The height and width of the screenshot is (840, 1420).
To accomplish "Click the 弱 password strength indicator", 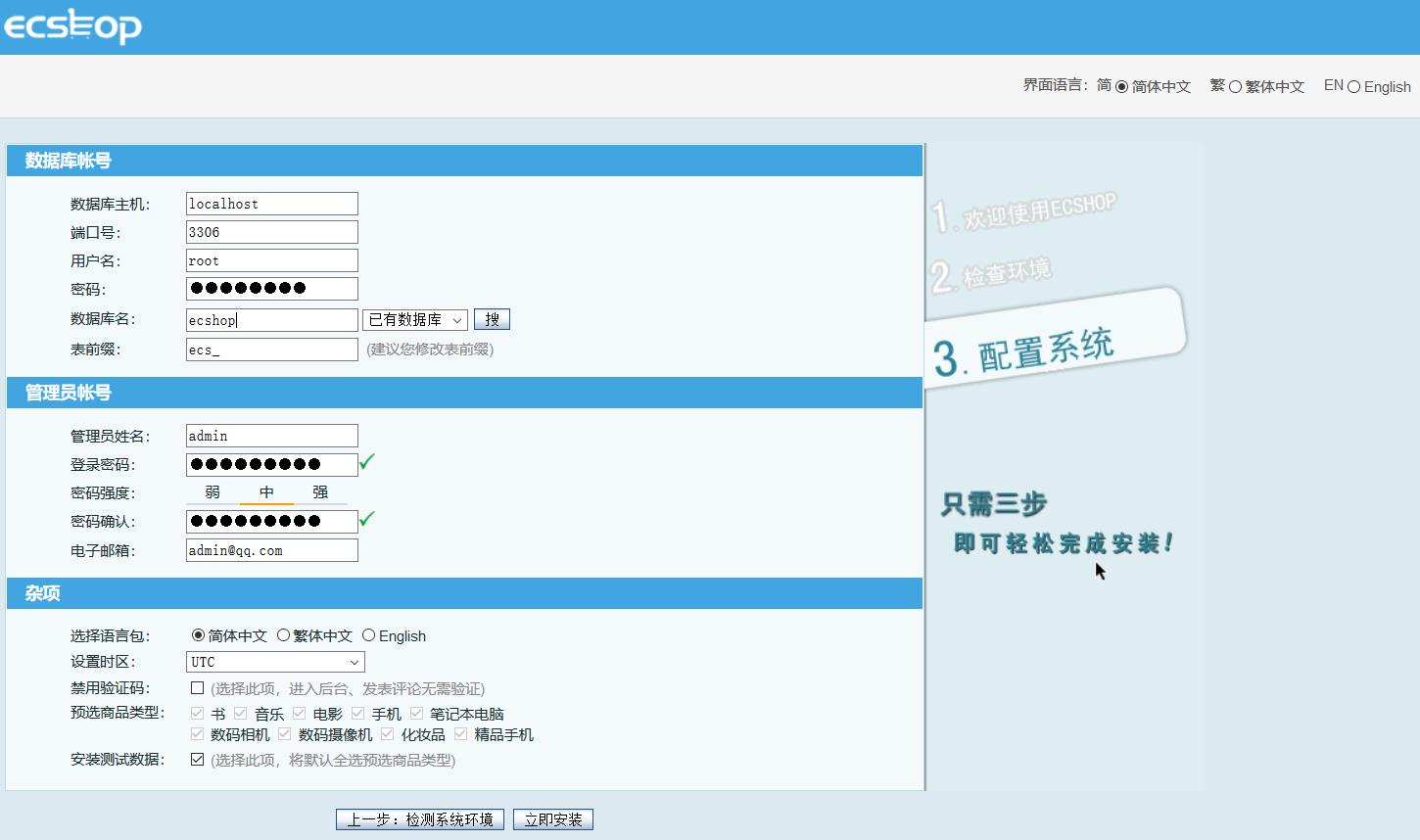I will click(213, 492).
